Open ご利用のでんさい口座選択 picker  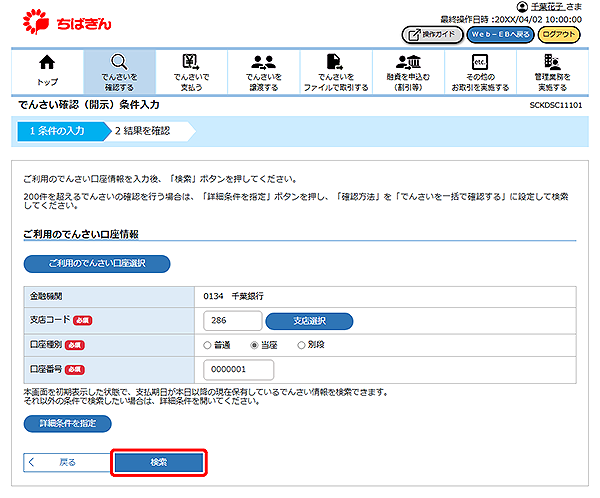pyautogui.click(x=96, y=264)
